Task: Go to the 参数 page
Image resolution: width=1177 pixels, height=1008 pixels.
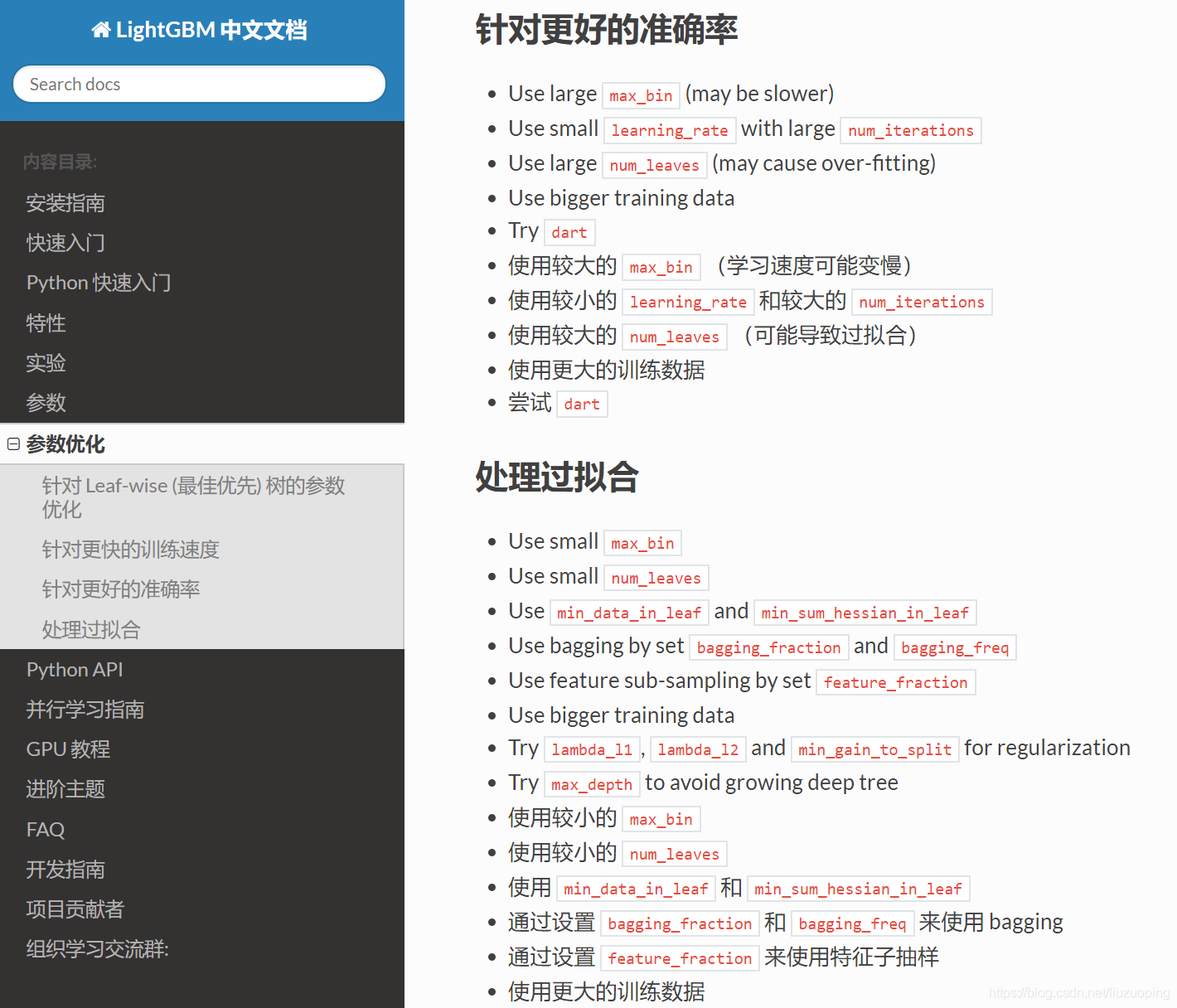Action: pyautogui.click(x=46, y=403)
